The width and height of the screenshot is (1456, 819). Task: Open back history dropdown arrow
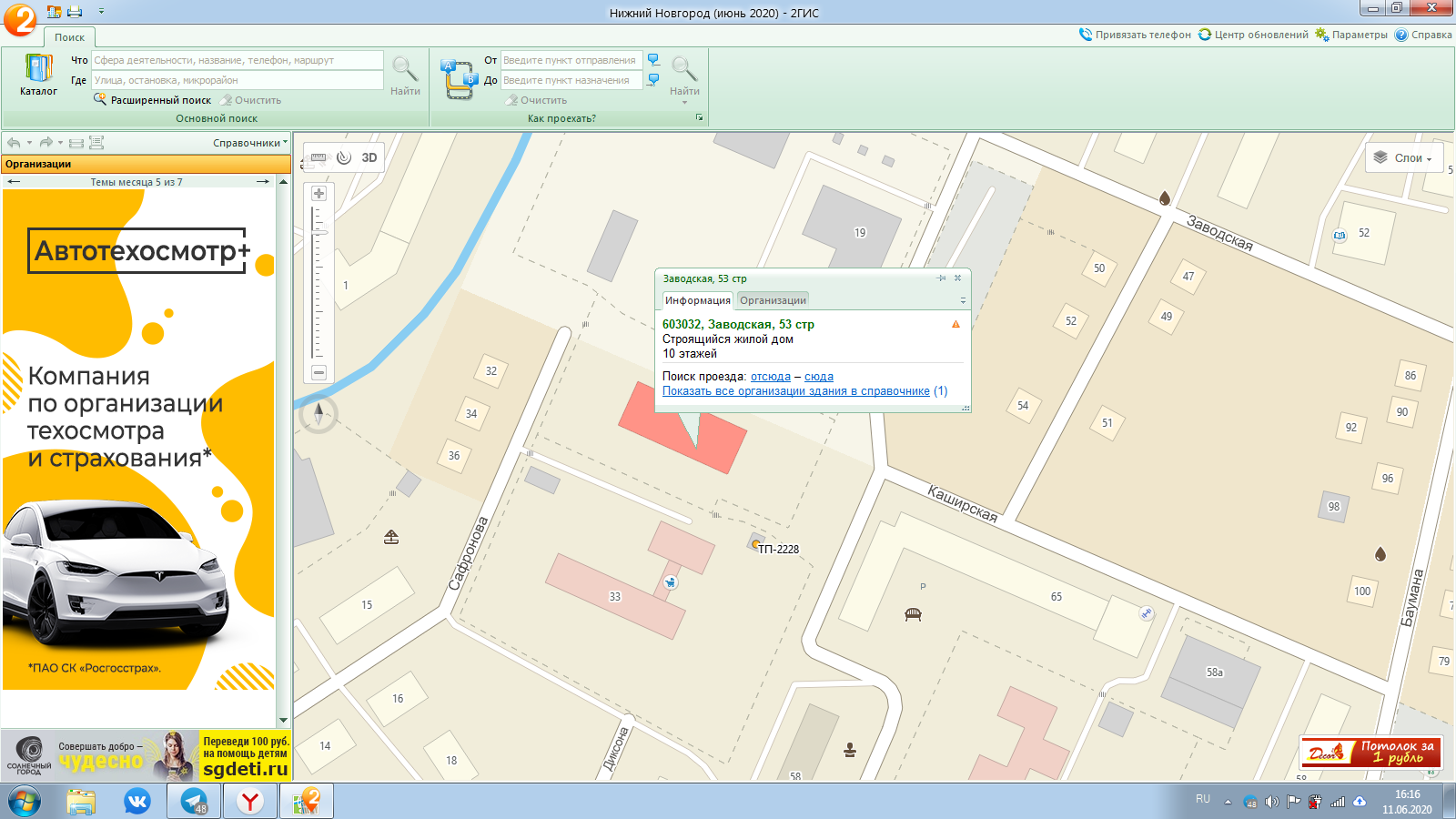(x=29, y=143)
